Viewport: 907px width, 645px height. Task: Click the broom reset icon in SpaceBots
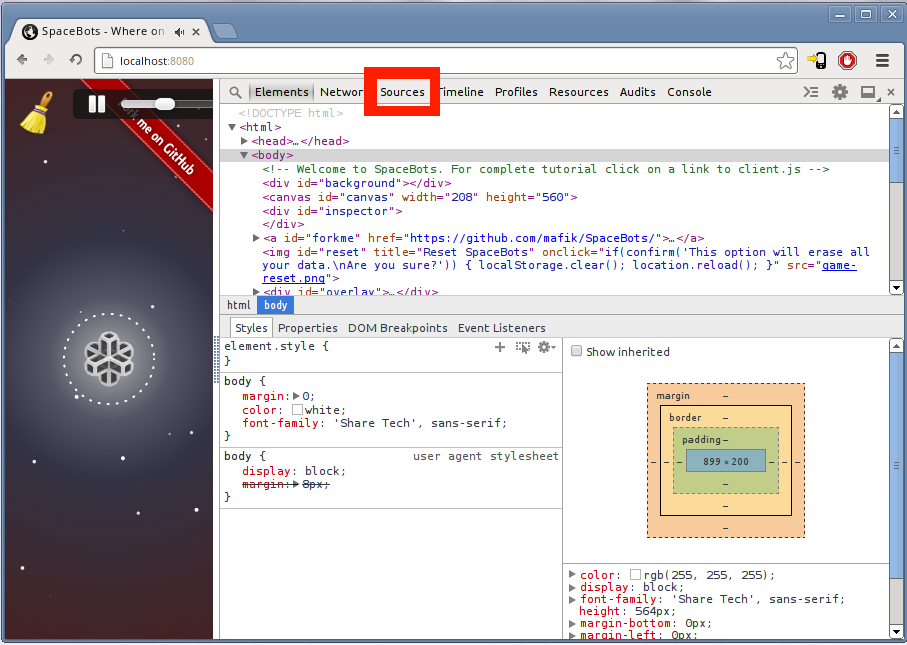pos(37,112)
